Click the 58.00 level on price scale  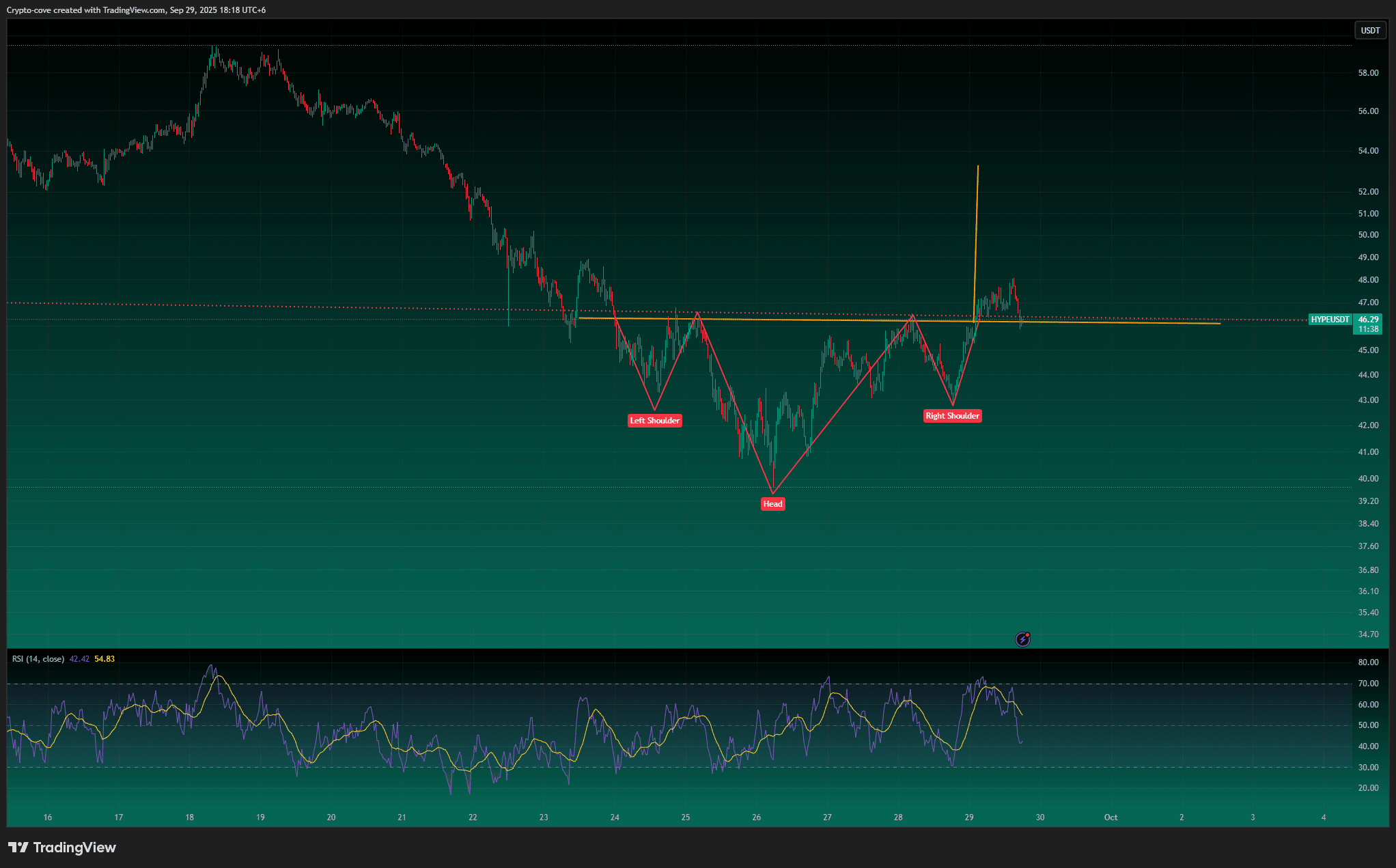coord(1368,73)
